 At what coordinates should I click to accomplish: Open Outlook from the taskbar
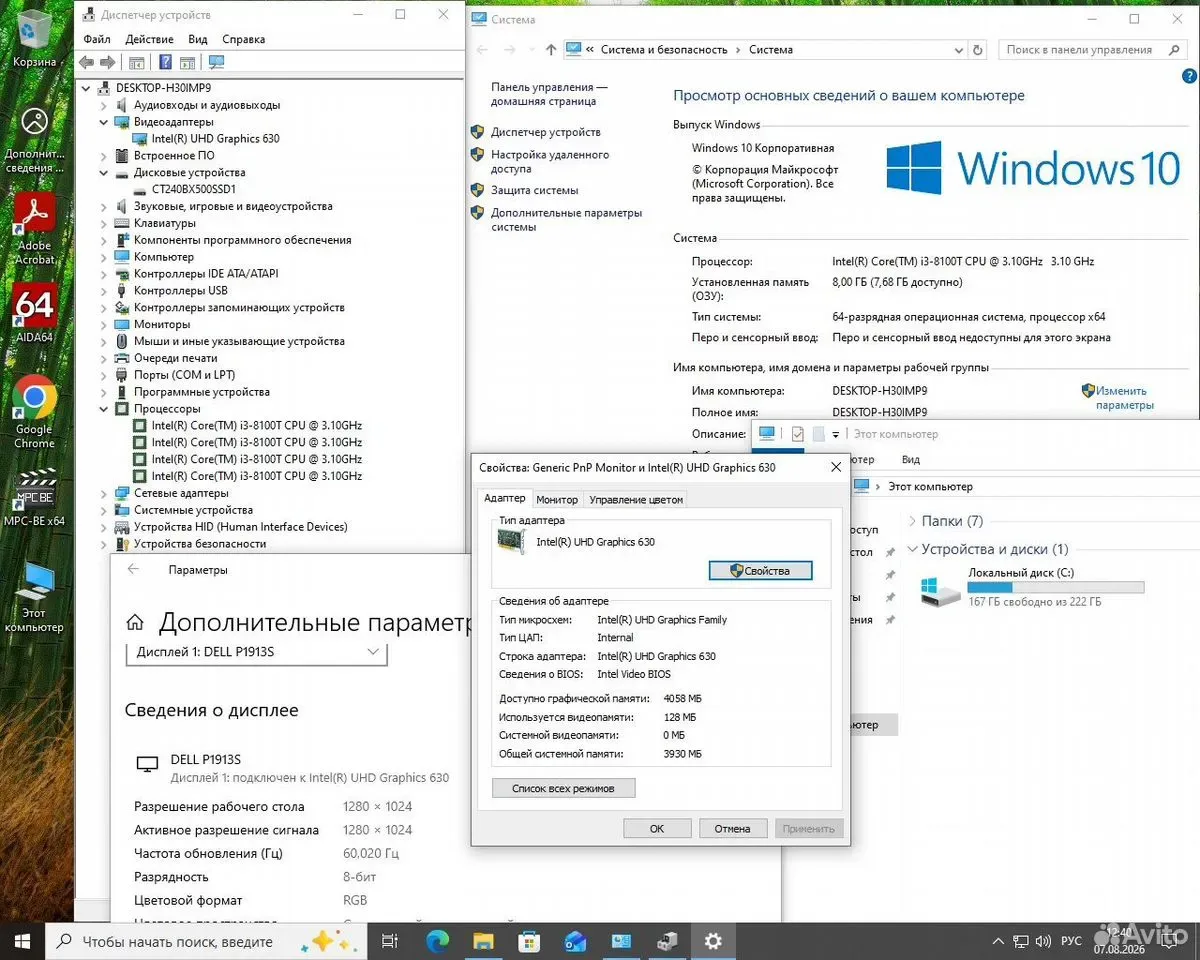tap(575, 941)
